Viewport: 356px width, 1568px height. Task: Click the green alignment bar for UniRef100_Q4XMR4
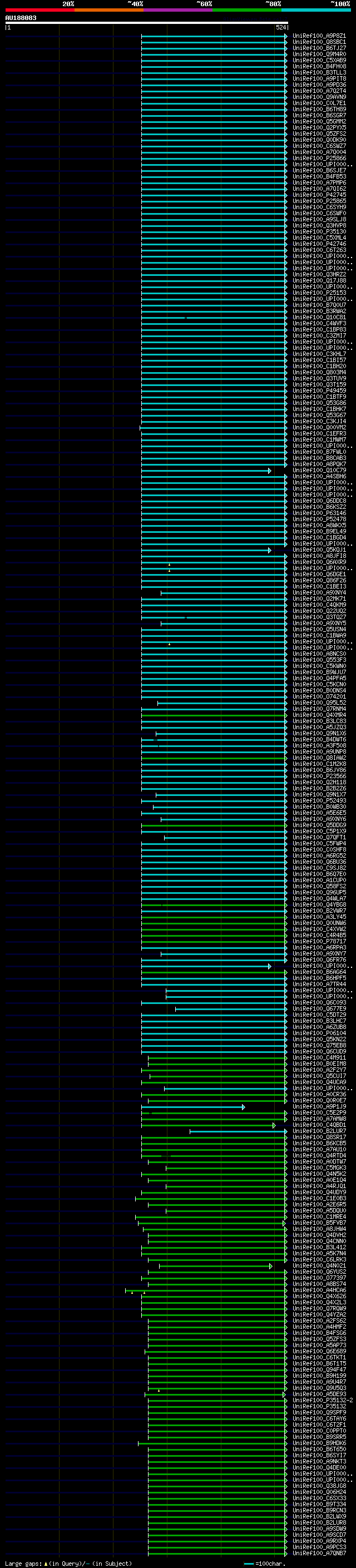pyautogui.click(x=214, y=715)
